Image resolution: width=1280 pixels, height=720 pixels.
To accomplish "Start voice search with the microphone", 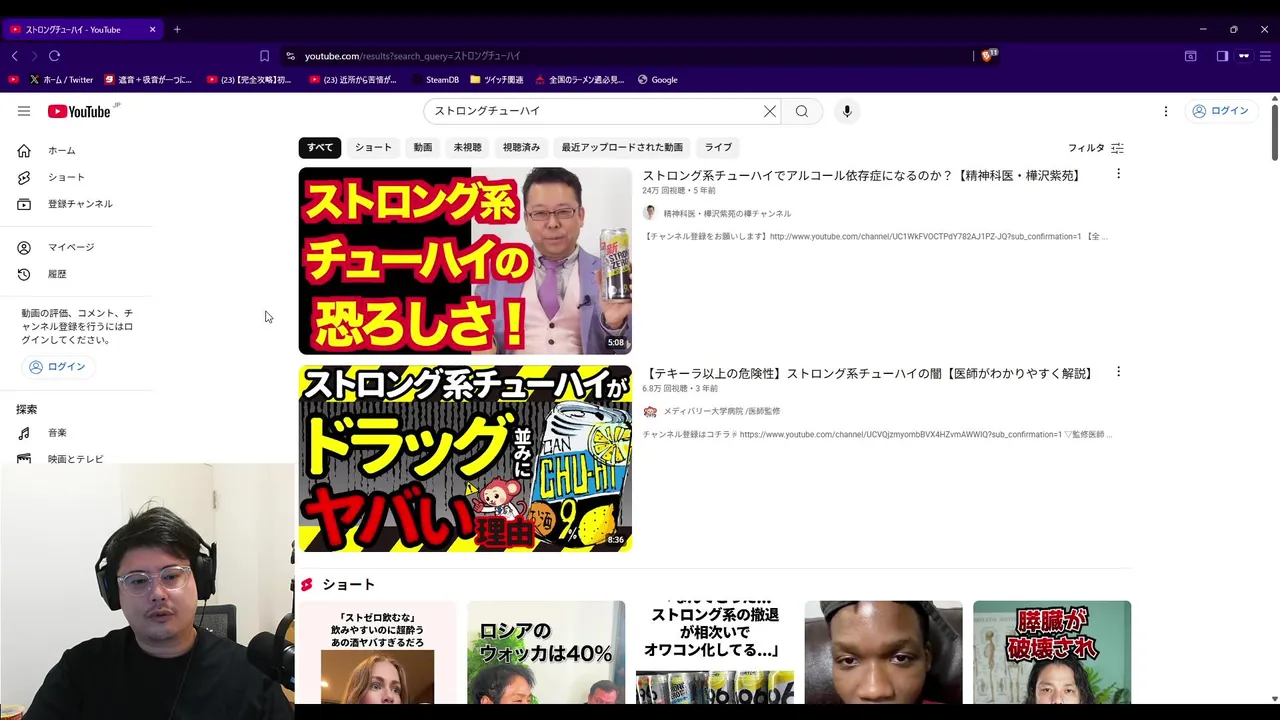I will coord(847,111).
